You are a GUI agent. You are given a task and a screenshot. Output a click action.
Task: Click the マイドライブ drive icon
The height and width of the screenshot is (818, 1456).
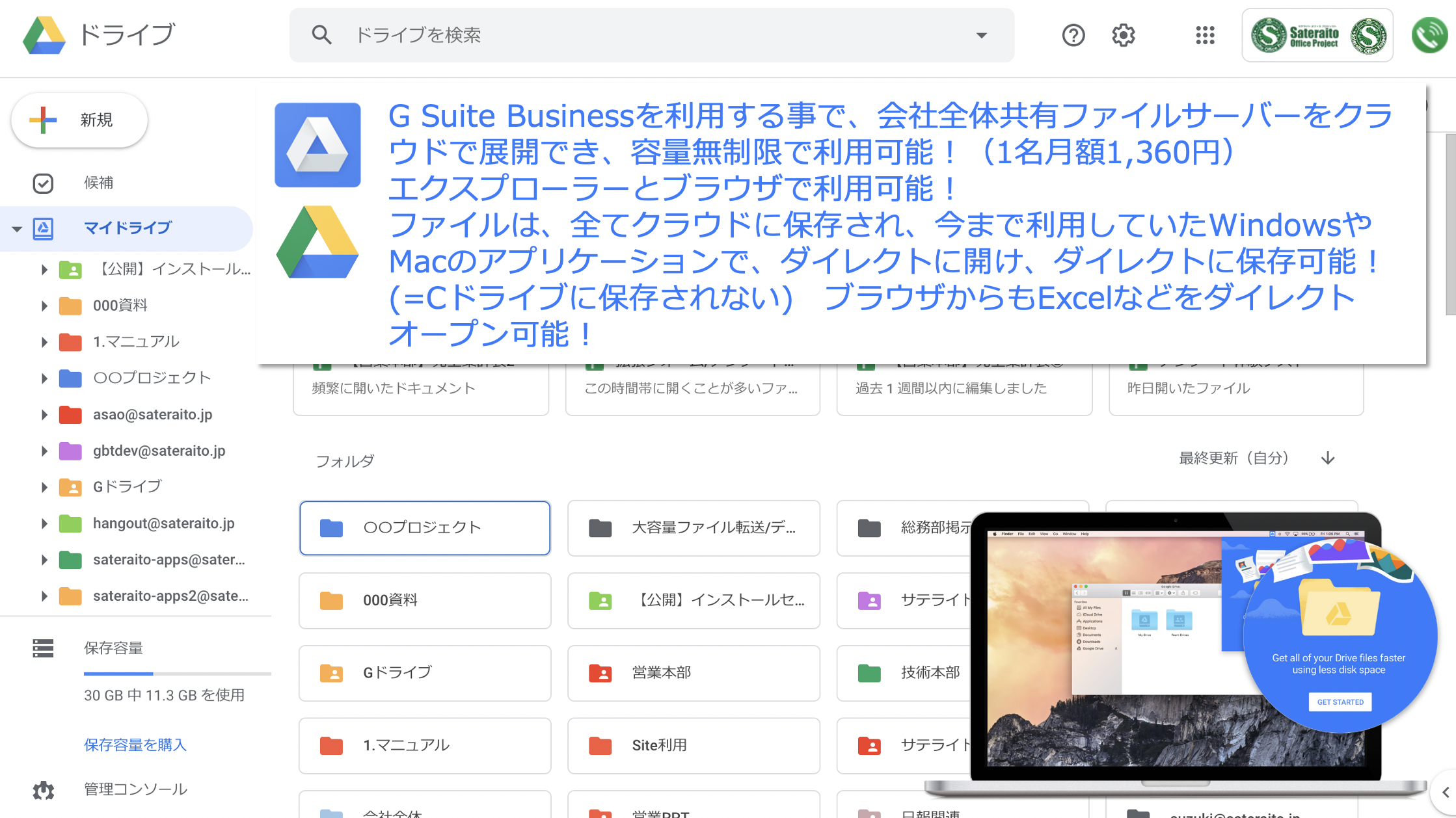[43, 228]
